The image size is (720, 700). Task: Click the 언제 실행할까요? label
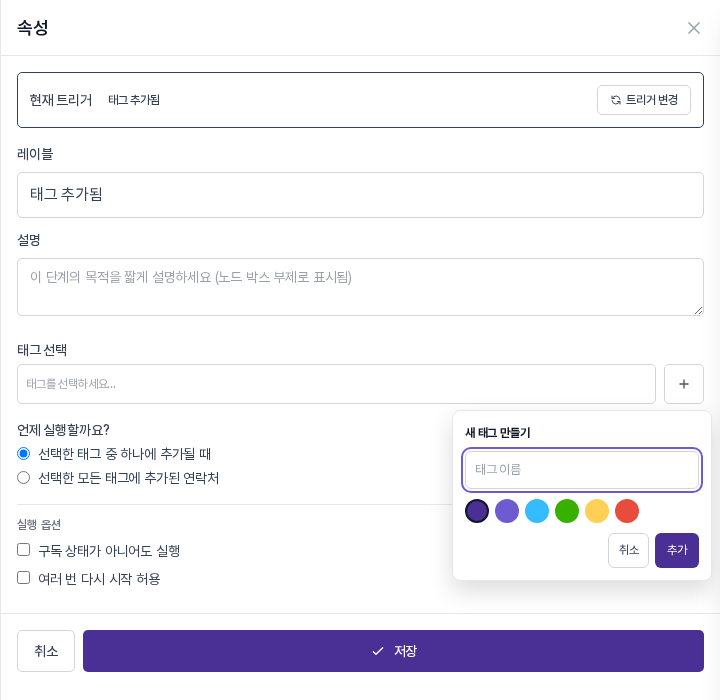tap(63, 430)
